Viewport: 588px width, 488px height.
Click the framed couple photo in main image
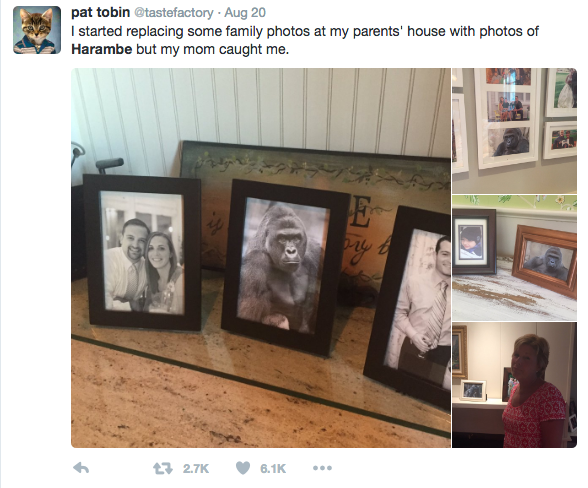coord(142,252)
